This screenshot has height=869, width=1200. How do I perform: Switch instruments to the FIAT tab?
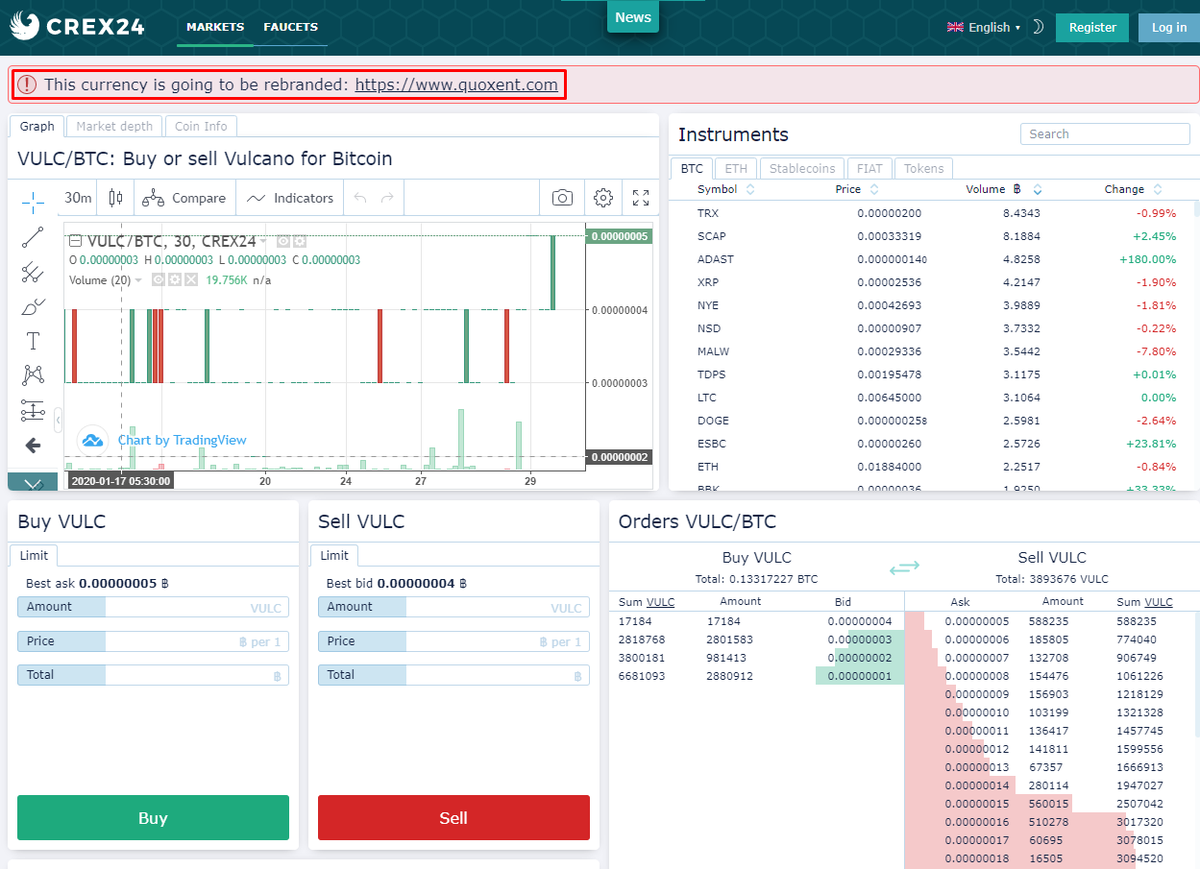coord(869,169)
